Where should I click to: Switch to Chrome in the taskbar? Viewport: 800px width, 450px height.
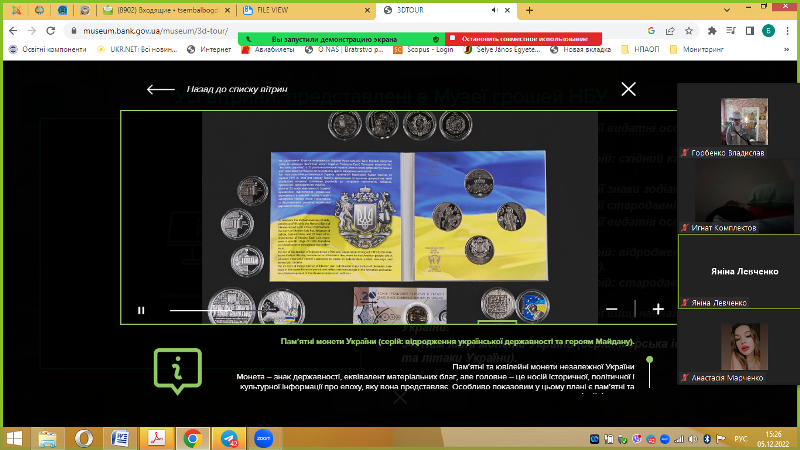(x=192, y=438)
